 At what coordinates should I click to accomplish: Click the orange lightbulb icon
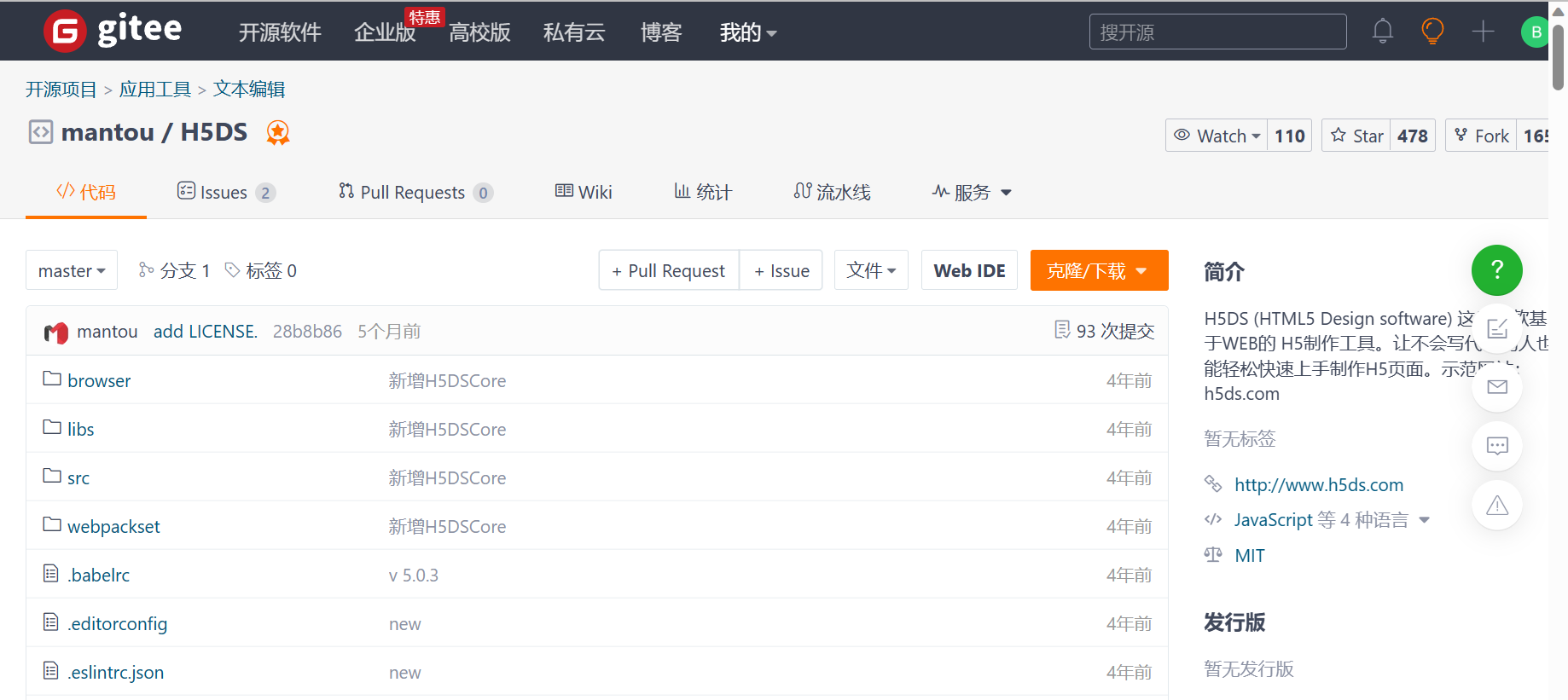point(1432,32)
